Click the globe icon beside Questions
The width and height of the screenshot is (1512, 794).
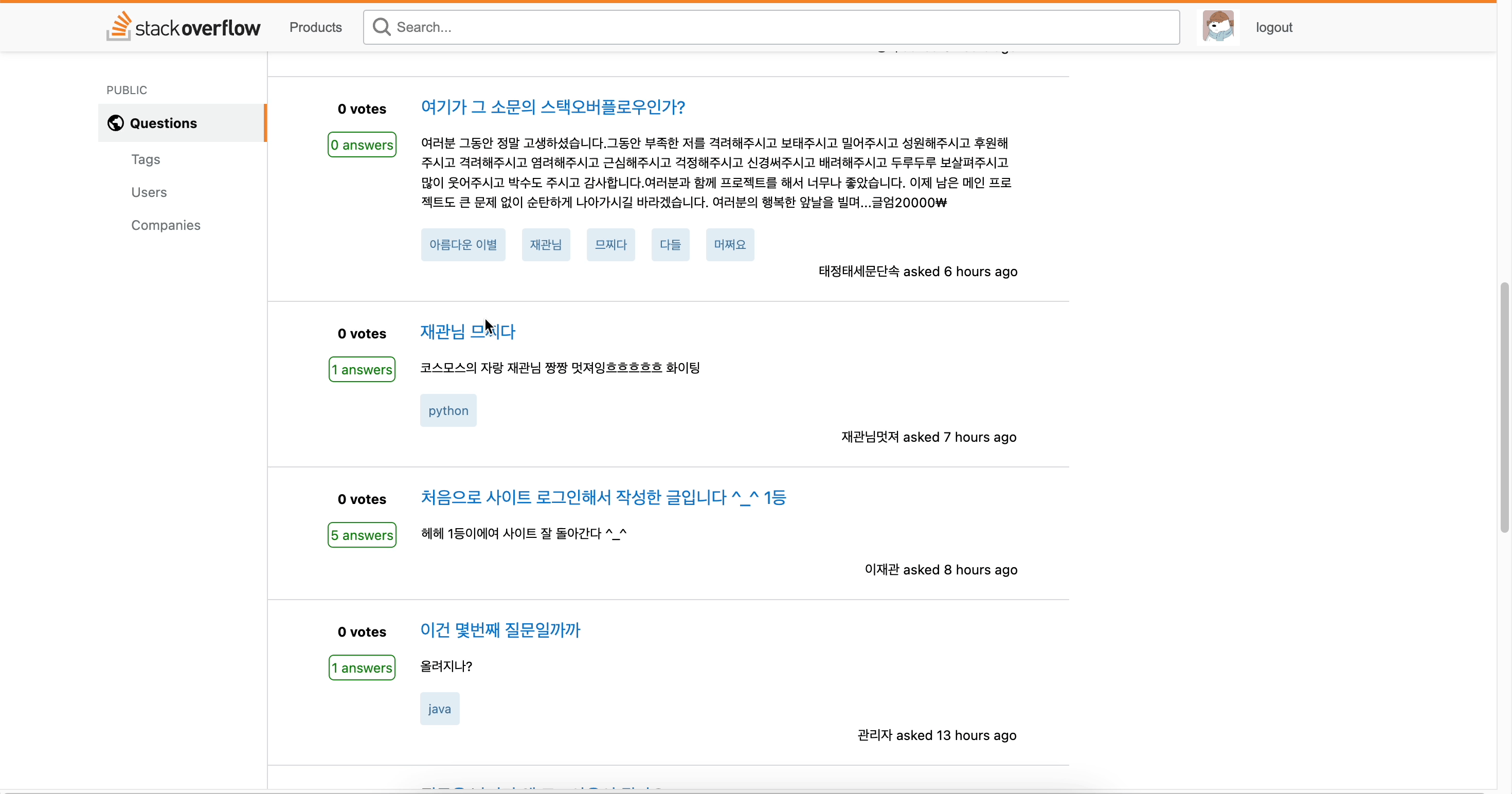pos(116,123)
